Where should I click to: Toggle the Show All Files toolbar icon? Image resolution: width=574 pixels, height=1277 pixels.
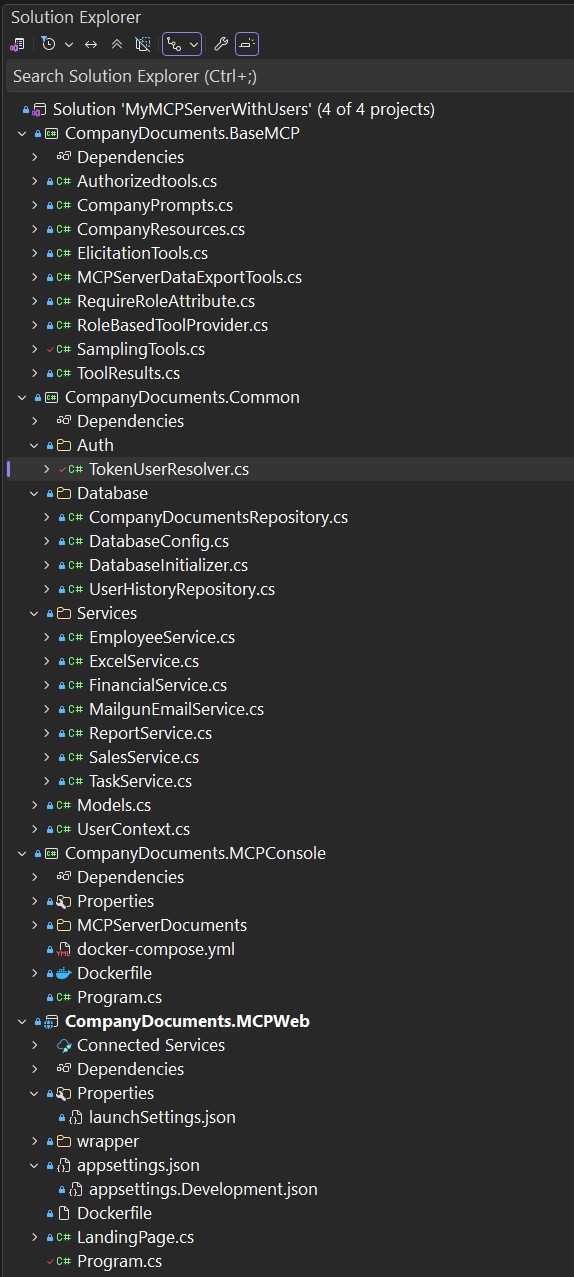pos(142,44)
